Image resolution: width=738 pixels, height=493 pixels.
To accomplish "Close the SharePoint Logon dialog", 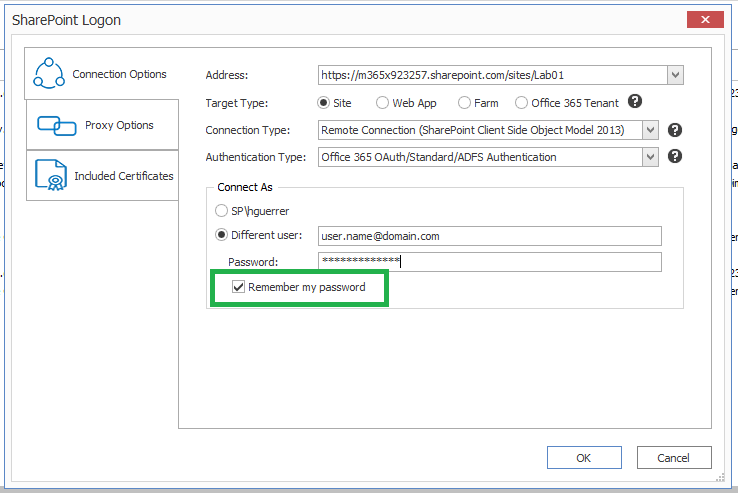I will pyautogui.click(x=705, y=19).
